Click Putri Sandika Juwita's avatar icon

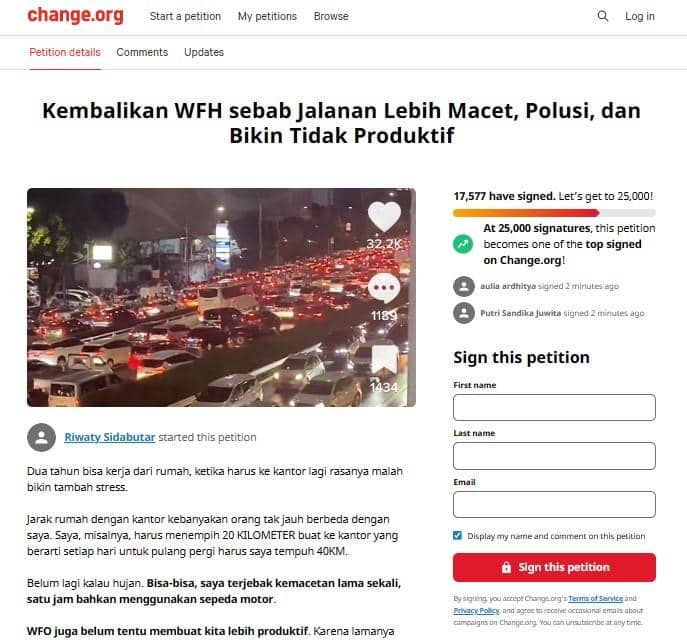[x=464, y=313]
